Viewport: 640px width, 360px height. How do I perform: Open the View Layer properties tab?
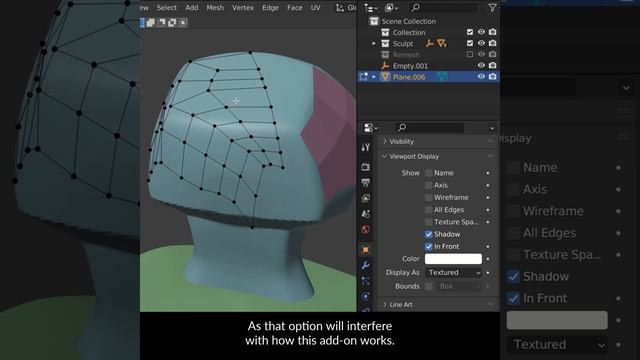[366, 198]
